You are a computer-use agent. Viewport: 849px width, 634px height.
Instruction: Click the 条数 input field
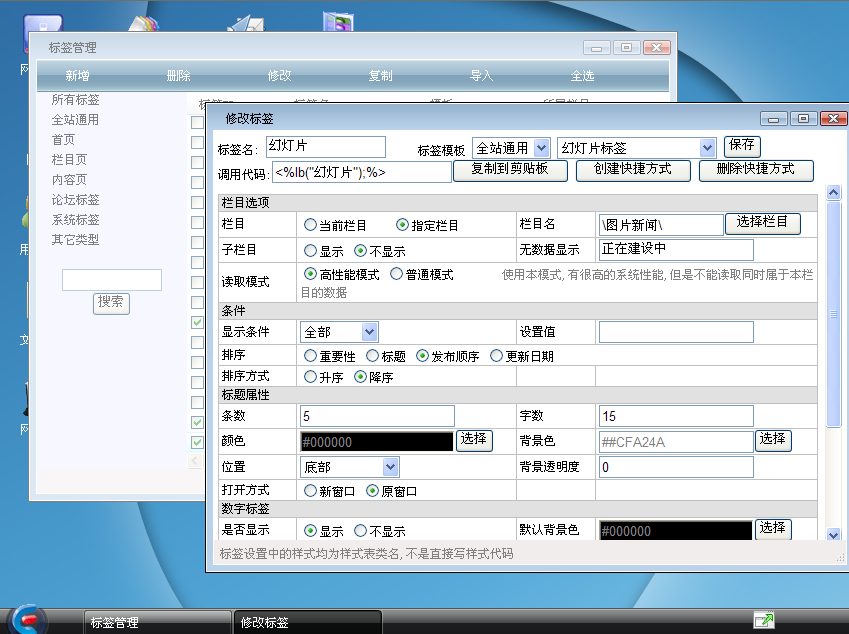376,415
